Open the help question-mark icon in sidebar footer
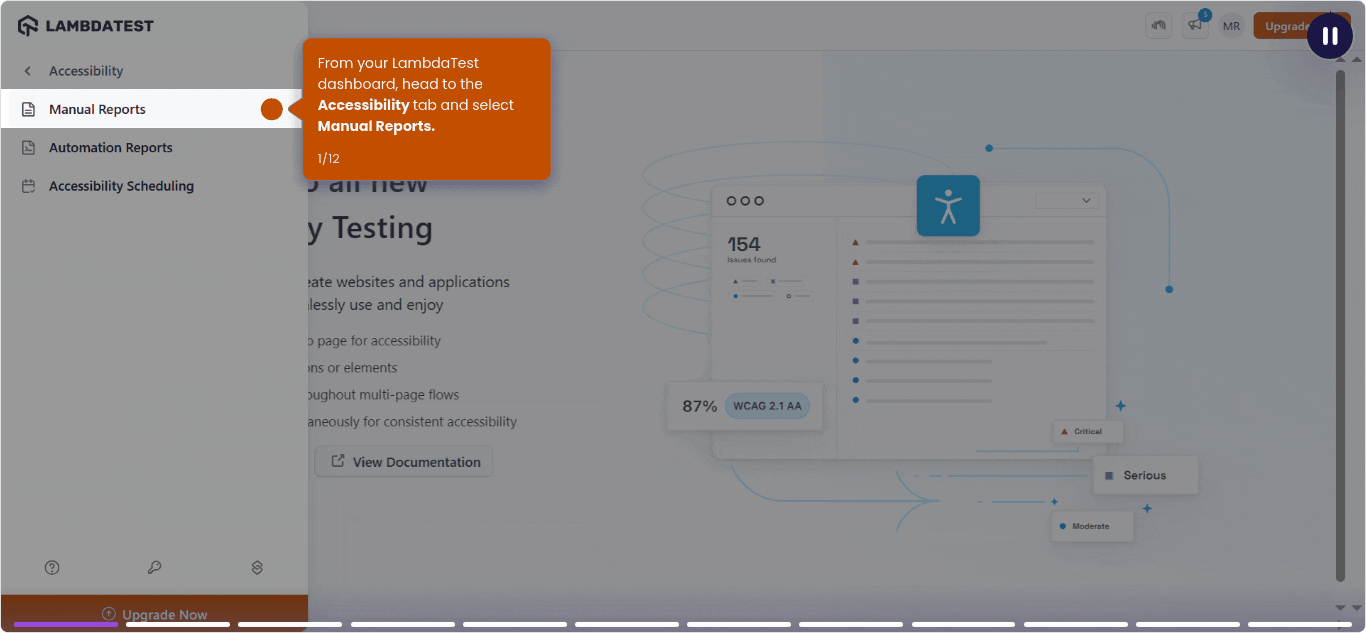 (x=52, y=567)
